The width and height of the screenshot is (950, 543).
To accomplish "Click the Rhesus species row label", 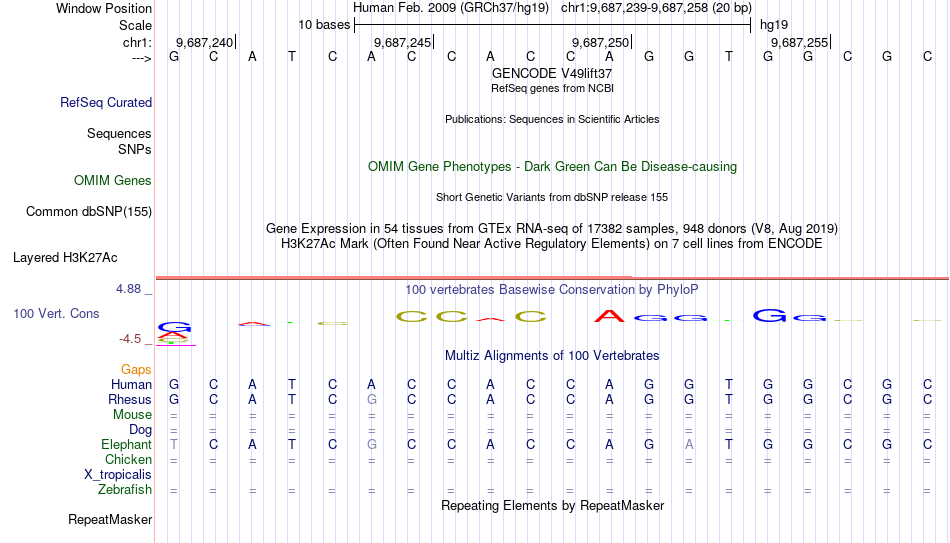I will (130, 400).
